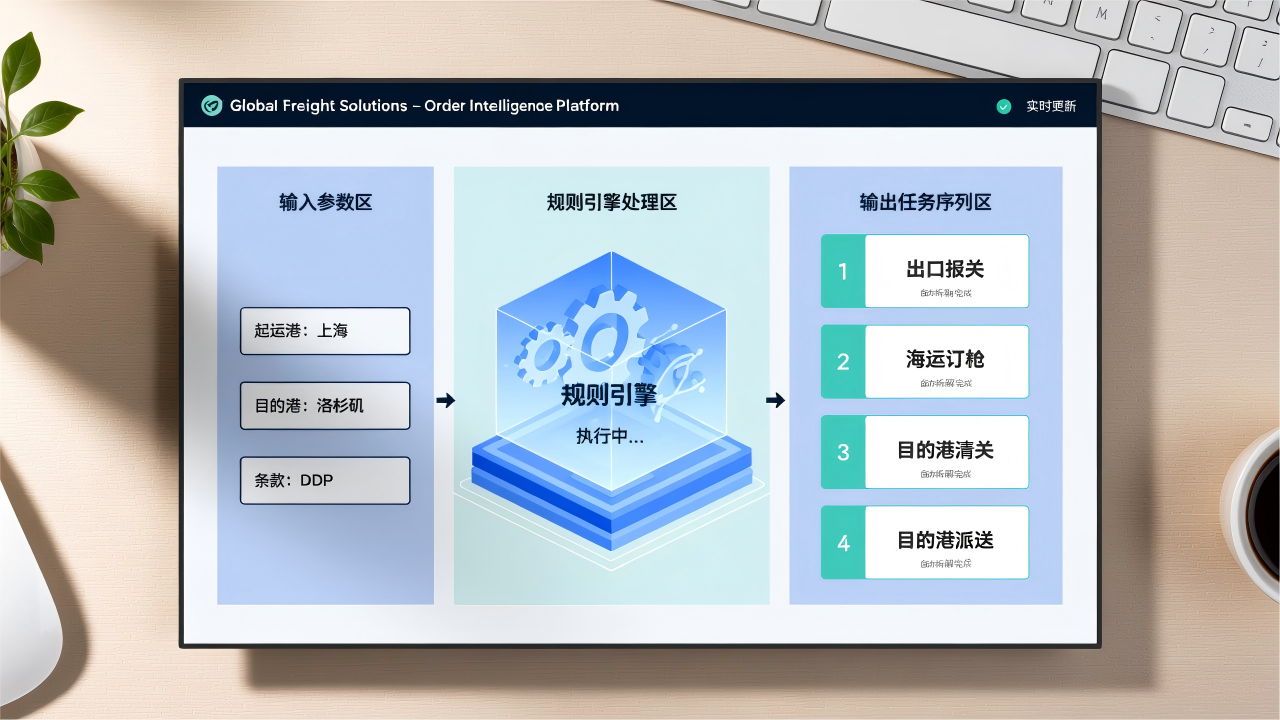Open the 条款: DDP selector

324,480
